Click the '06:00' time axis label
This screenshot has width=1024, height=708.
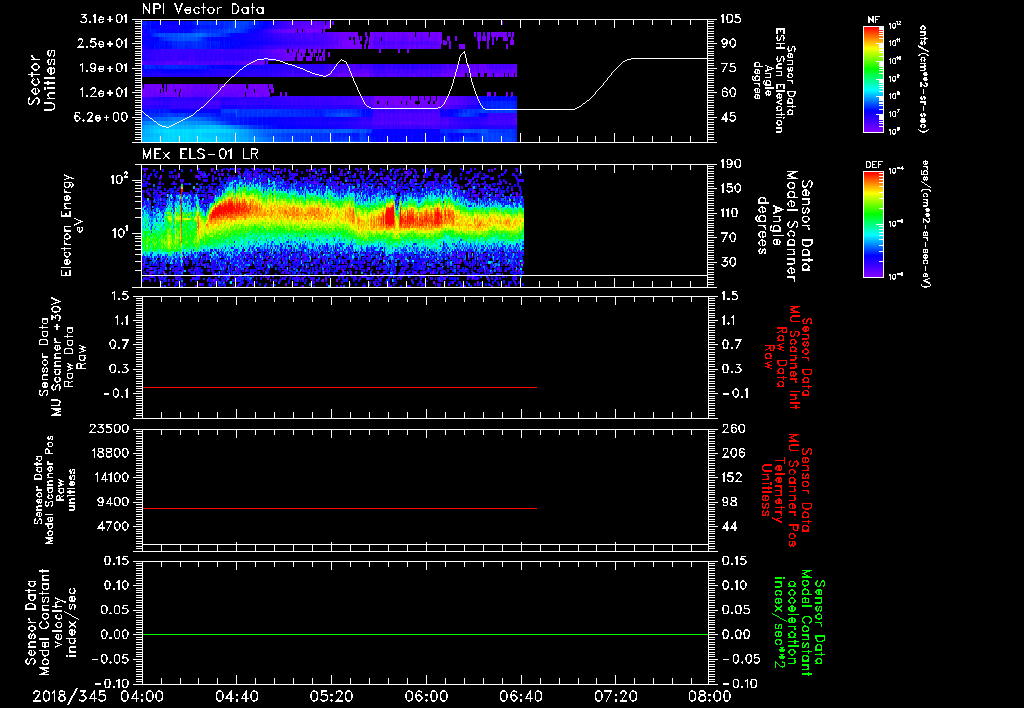click(426, 697)
